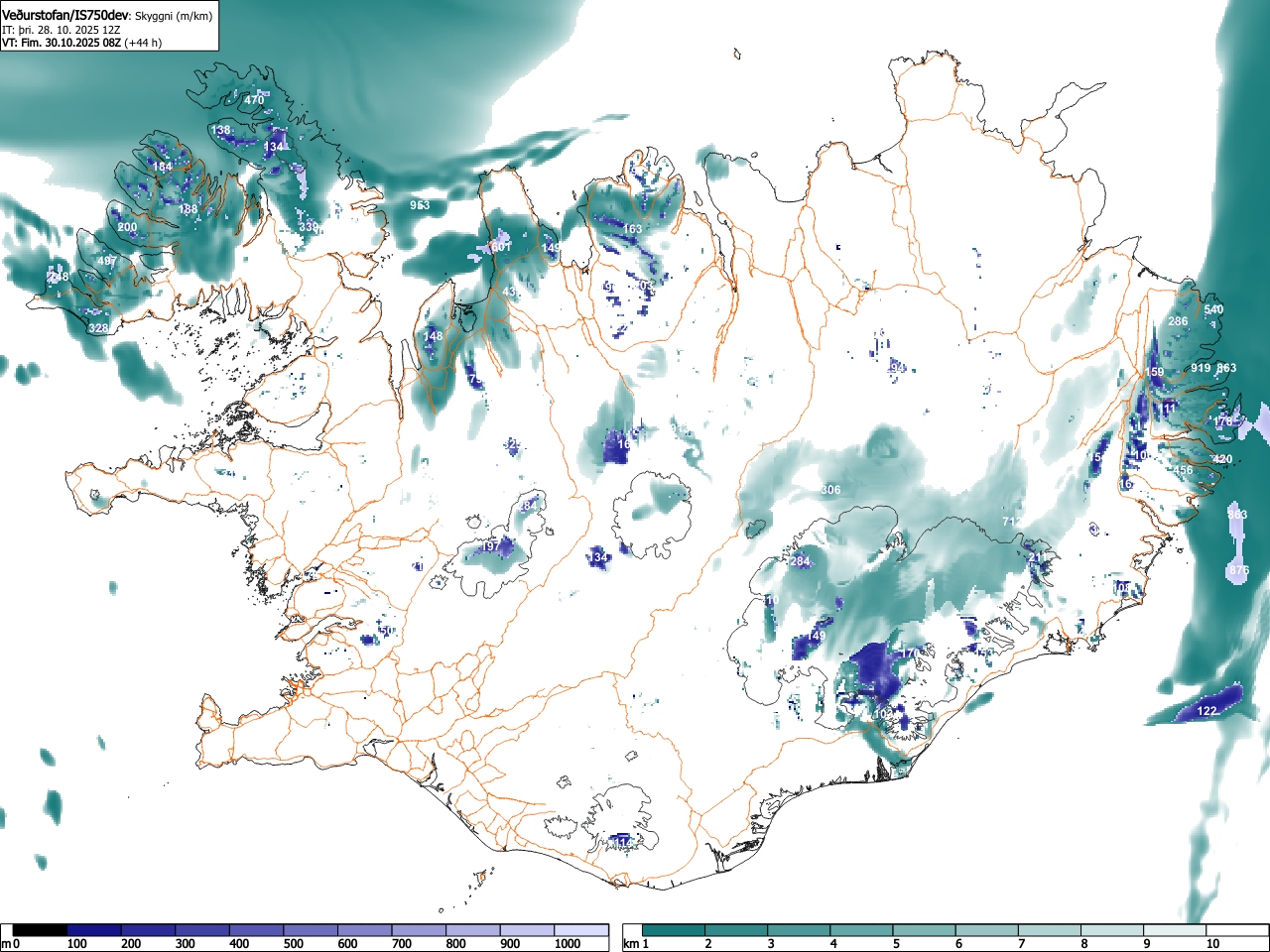
Task: Click the 9–10 km lightest swatch
Action: (1175, 930)
